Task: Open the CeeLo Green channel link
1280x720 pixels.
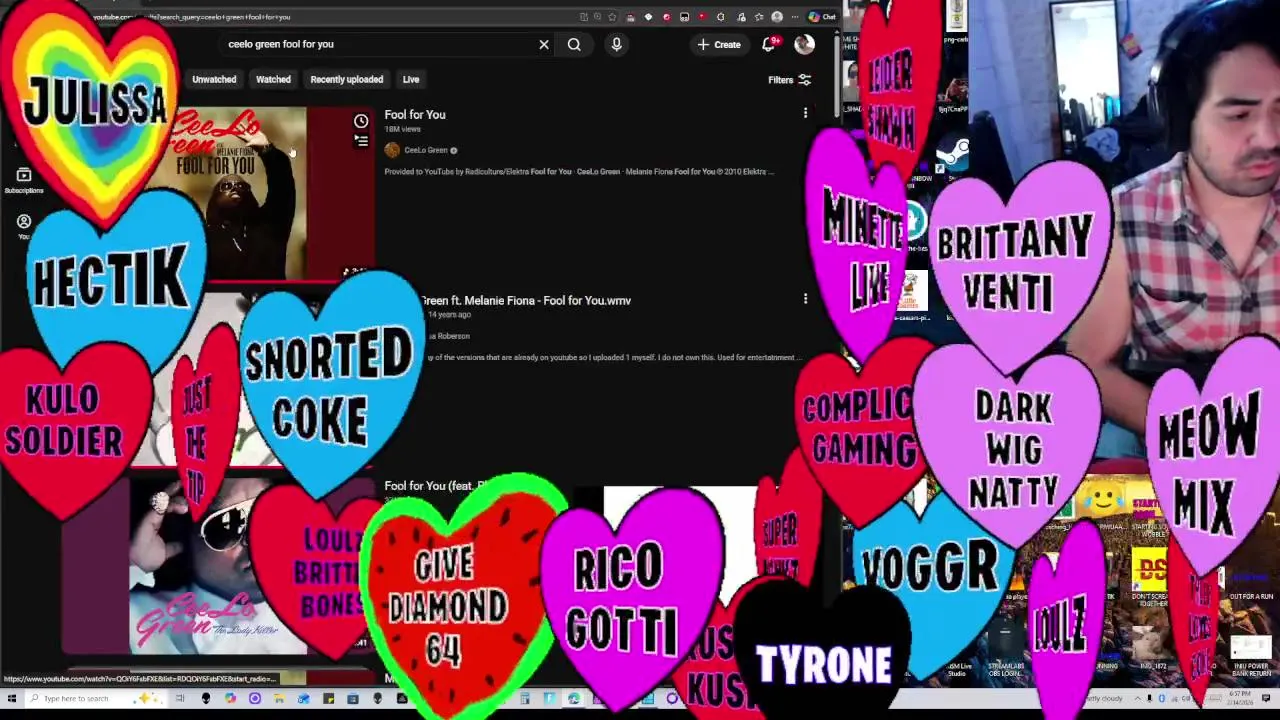Action: [426, 150]
